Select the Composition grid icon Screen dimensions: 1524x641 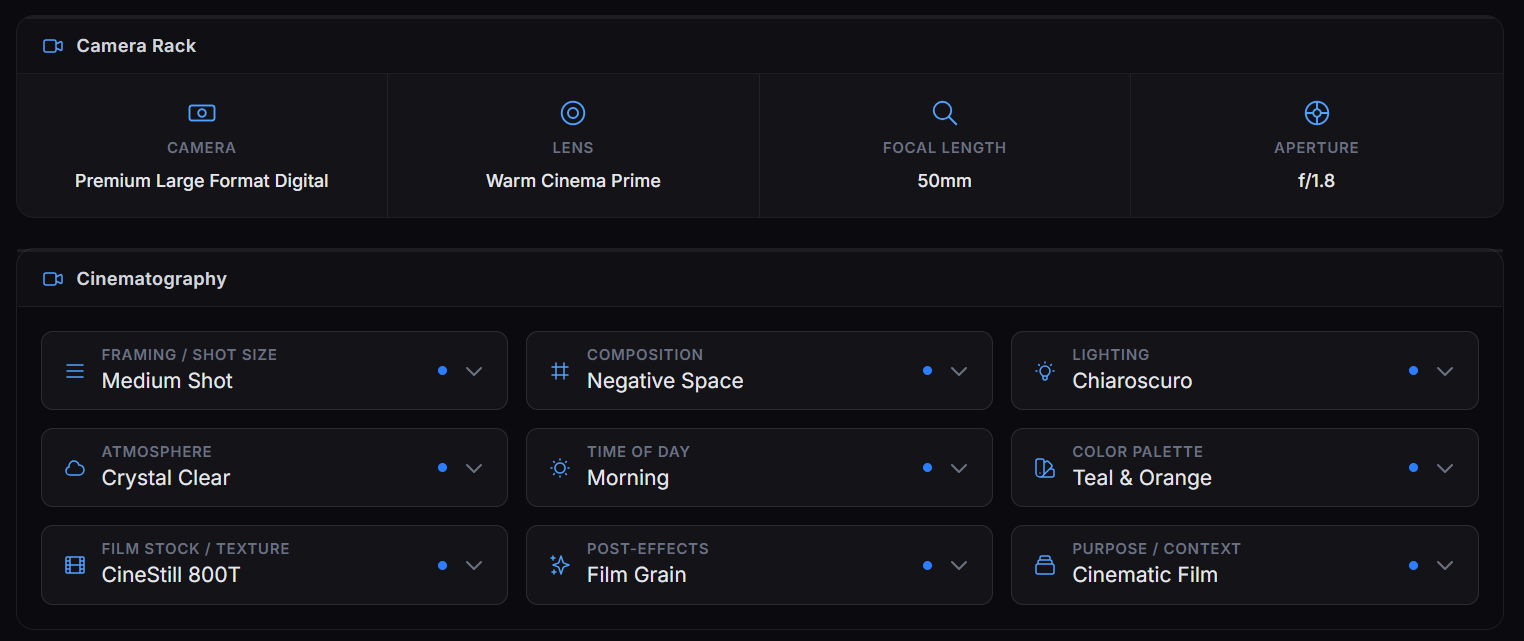[559, 371]
